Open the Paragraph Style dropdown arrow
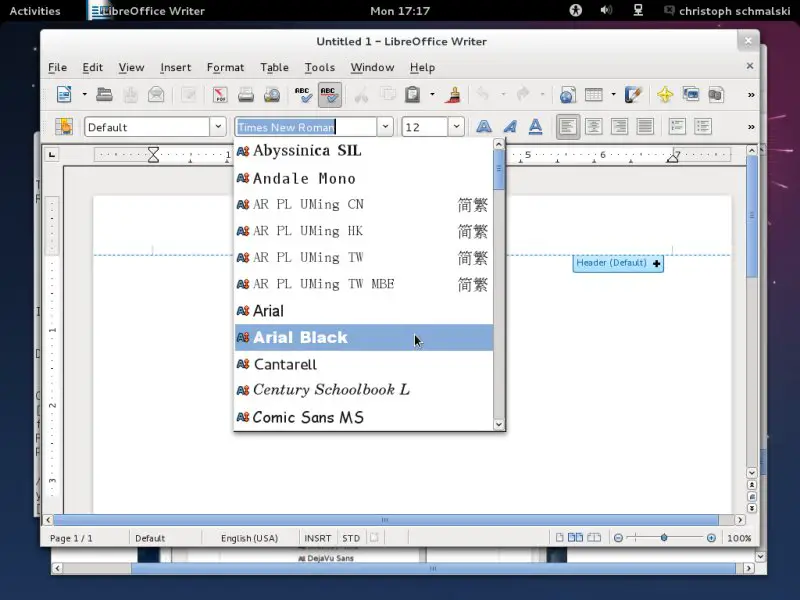This screenshot has height=600, width=800. tap(218, 127)
